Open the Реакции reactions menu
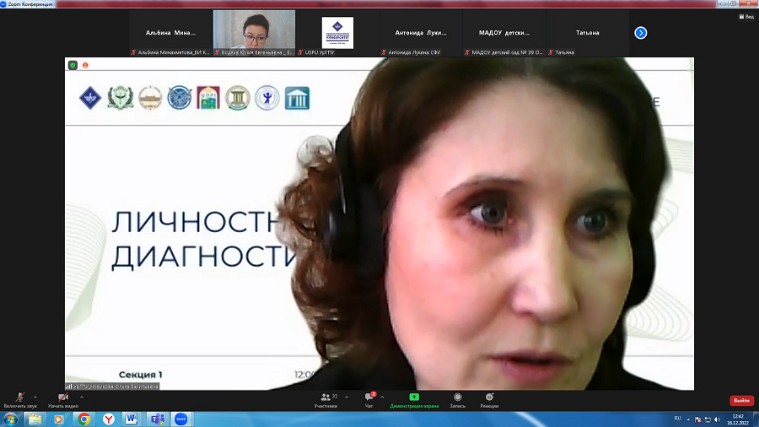Viewport: 759px width, 427px height. tap(489, 399)
